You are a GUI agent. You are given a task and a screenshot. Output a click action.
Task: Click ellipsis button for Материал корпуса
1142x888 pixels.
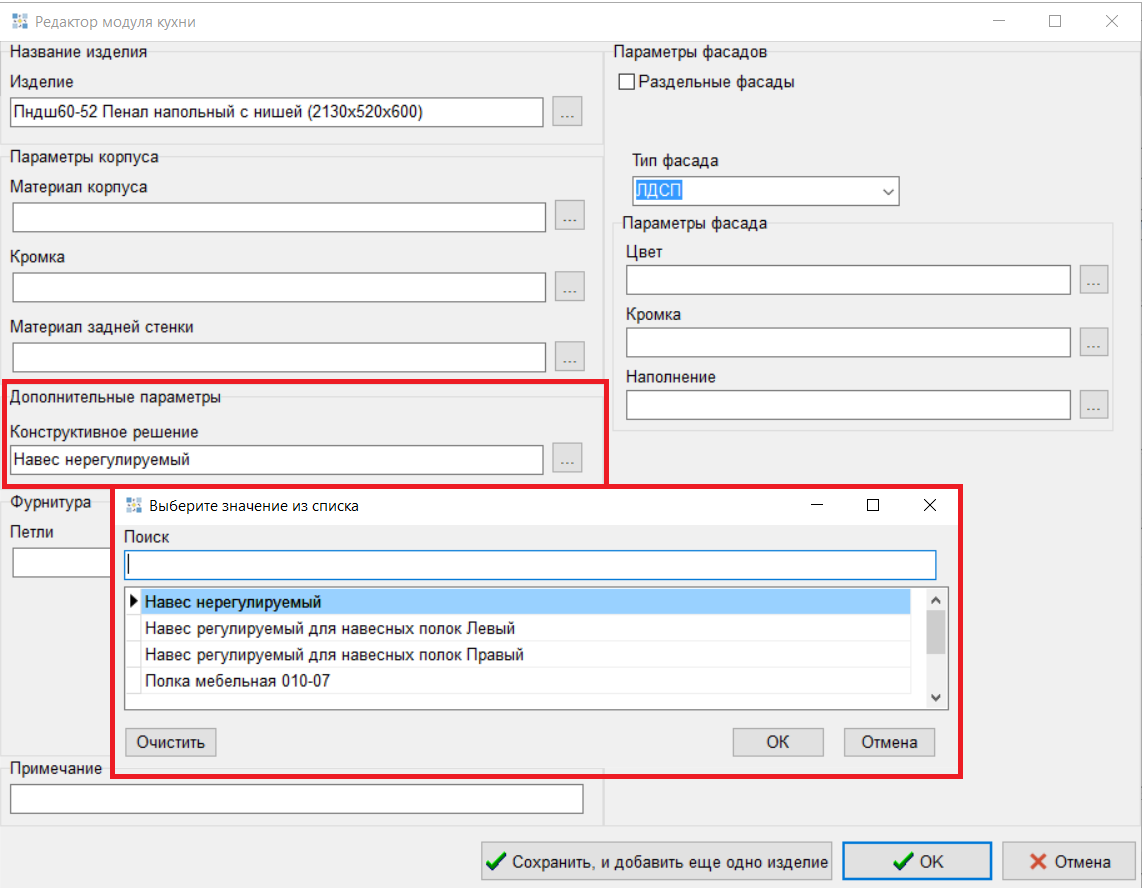tap(569, 217)
